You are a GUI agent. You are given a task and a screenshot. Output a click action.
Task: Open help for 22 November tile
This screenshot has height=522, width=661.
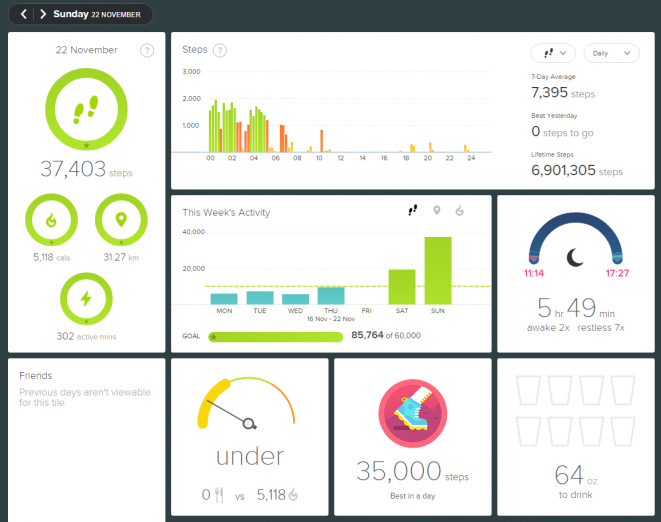pyautogui.click(x=147, y=51)
